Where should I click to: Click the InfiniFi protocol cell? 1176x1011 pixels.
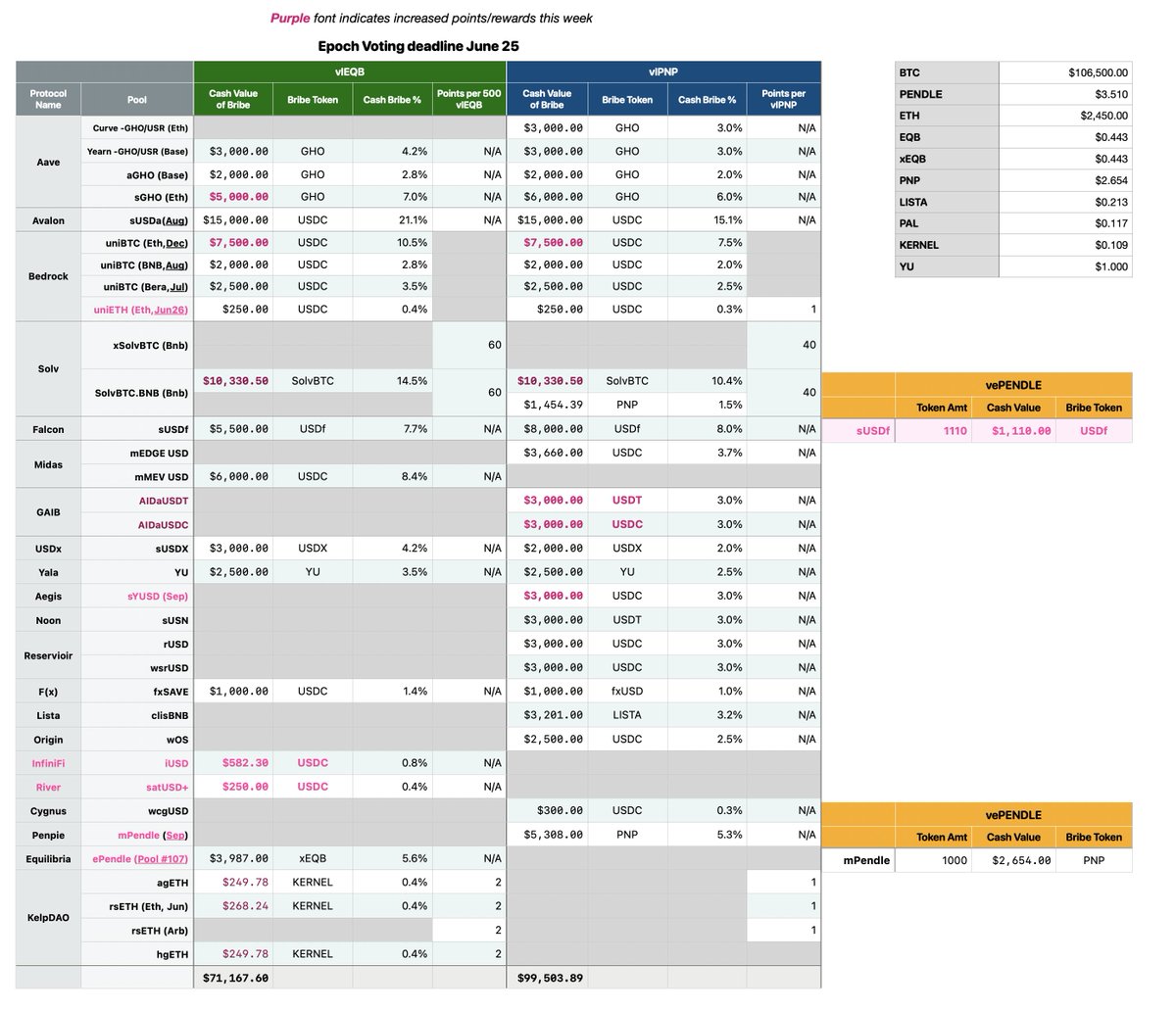click(x=49, y=762)
